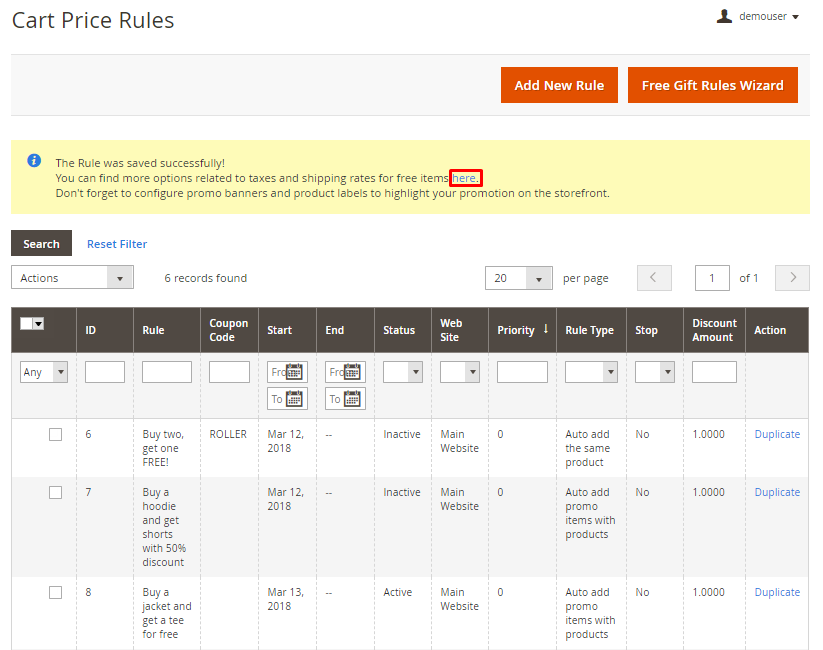Go to next page arrow
This screenshot has width=823, height=650.
point(792,278)
